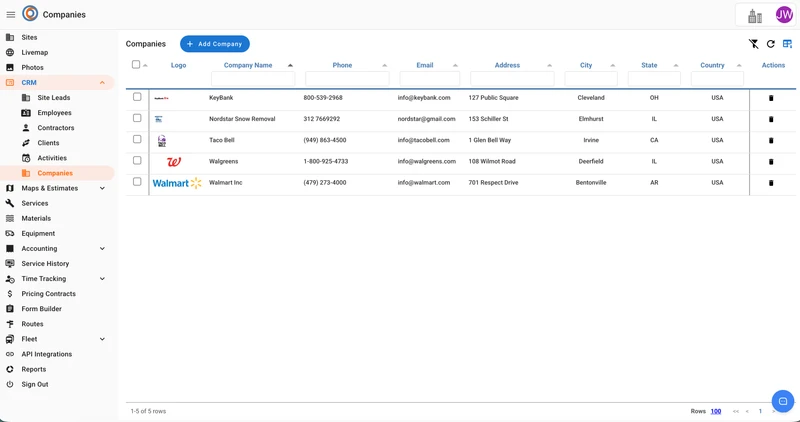Click the Email filter field
This screenshot has height=422, width=800.
(430, 79)
